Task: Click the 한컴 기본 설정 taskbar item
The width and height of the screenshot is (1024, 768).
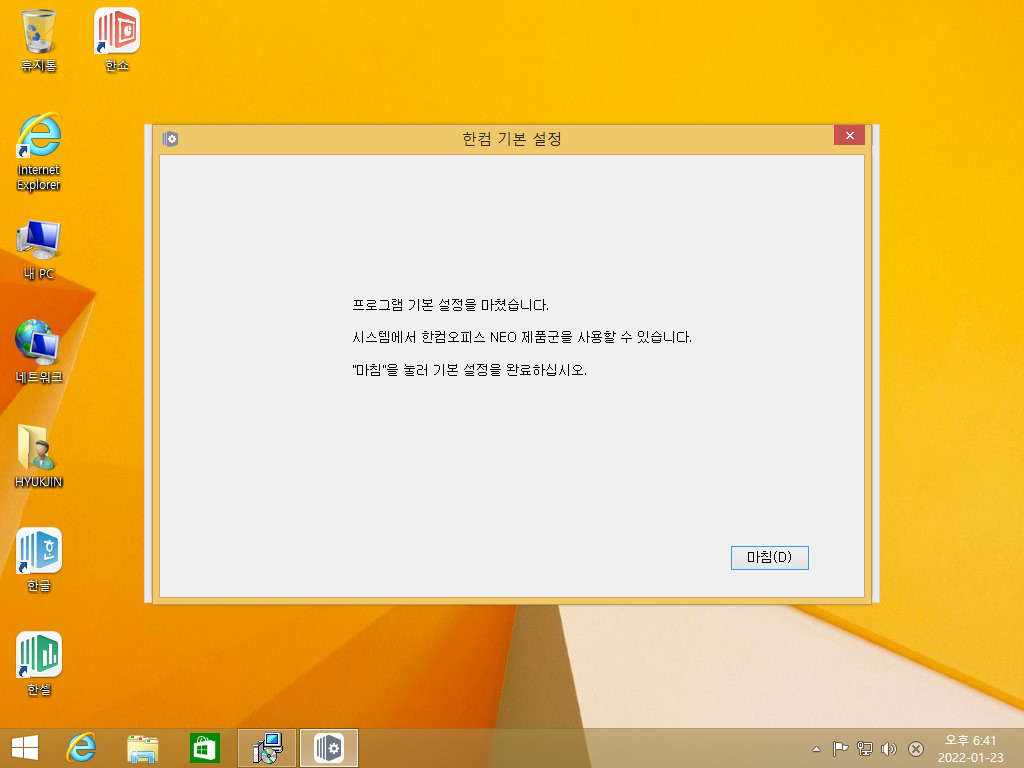Action: [x=328, y=748]
